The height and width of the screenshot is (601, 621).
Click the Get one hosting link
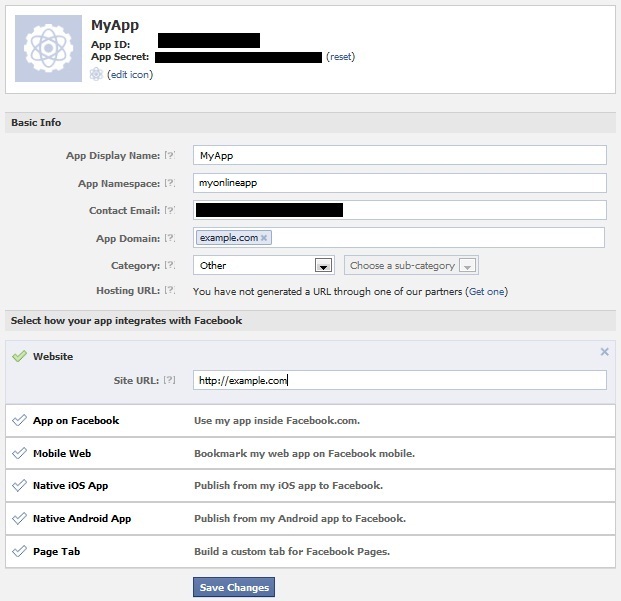click(486, 292)
